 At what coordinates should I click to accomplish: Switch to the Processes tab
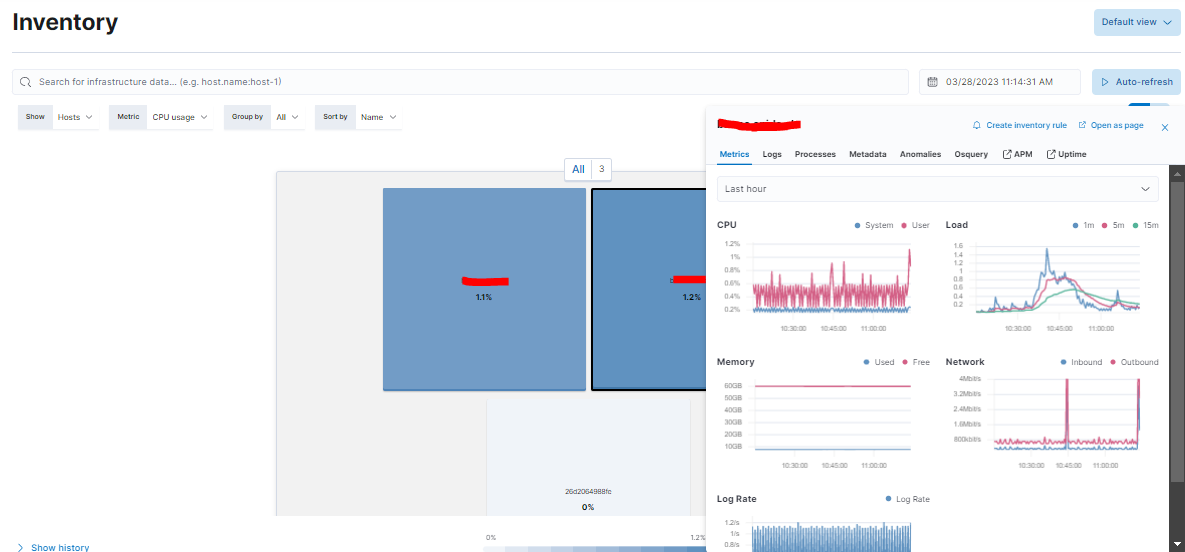(815, 154)
